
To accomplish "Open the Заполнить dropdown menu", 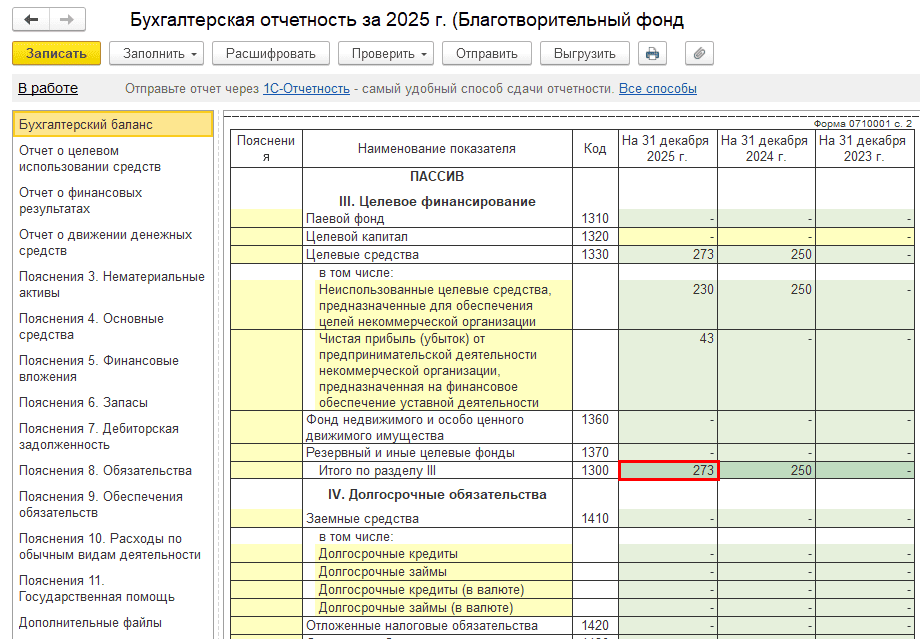I will pyautogui.click(x=155, y=53).
